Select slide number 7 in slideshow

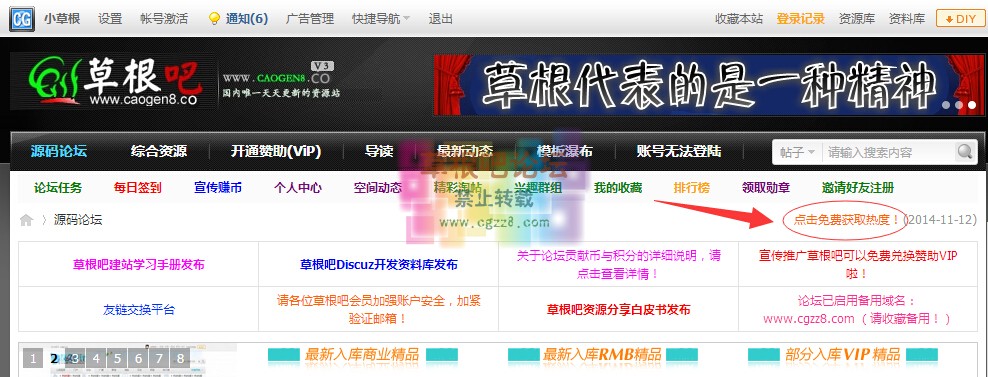(x=159, y=359)
